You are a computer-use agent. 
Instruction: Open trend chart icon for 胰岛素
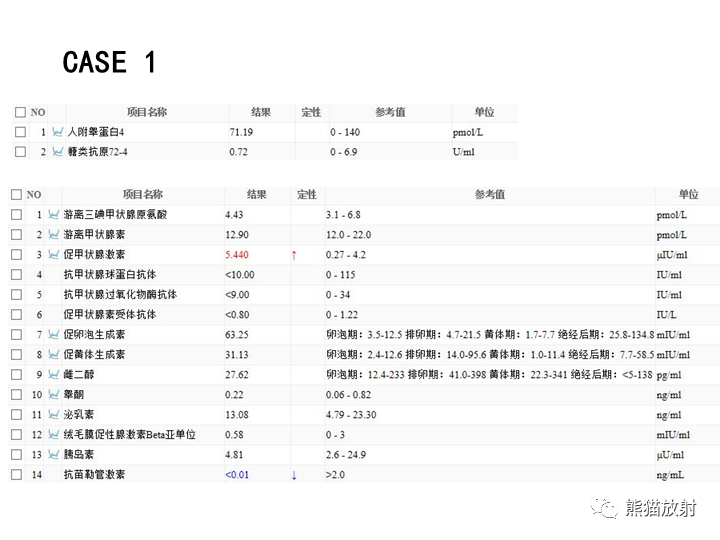coord(54,455)
